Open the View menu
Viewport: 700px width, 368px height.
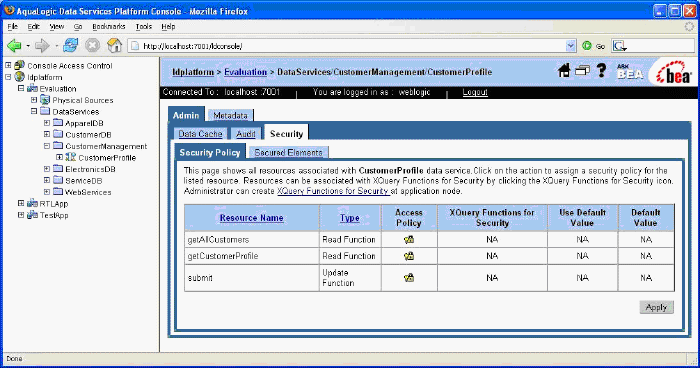point(57,27)
